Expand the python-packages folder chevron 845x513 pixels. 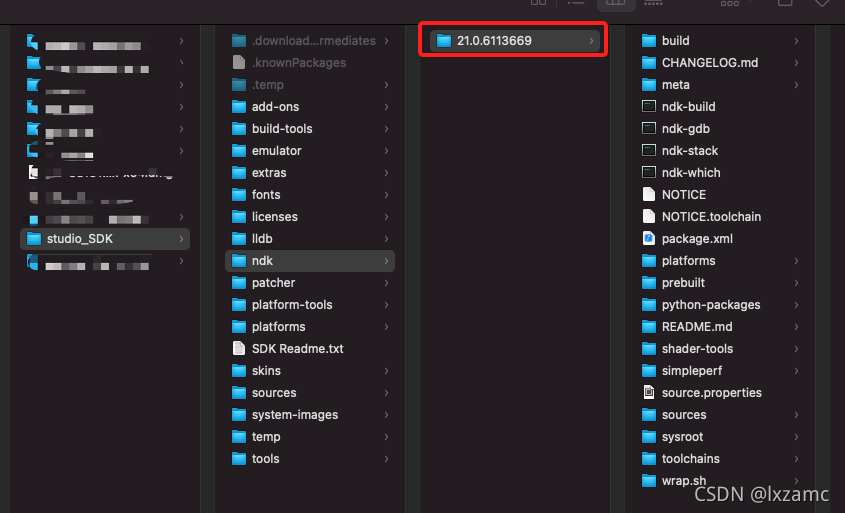[796, 304]
